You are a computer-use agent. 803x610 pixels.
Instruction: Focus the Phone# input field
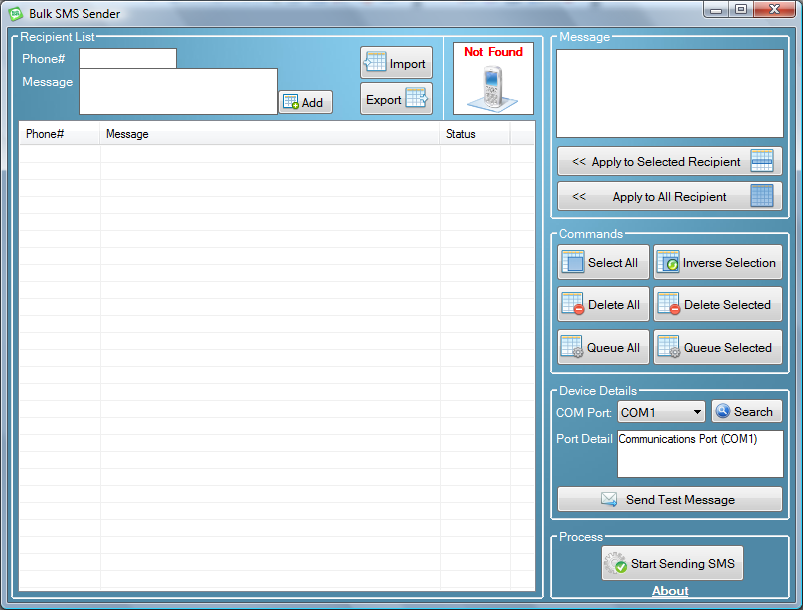(x=128, y=58)
